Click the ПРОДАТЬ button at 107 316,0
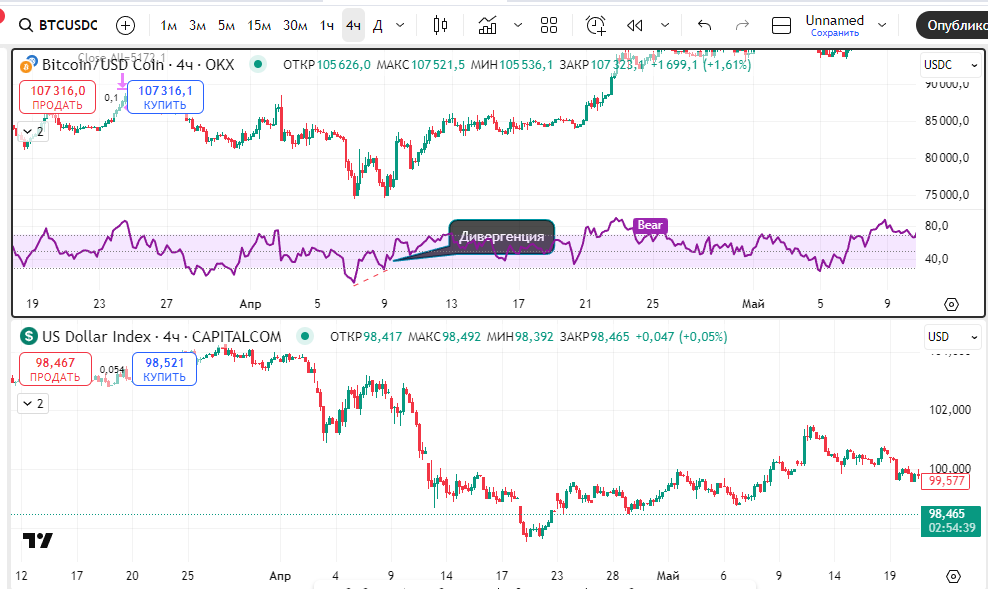Viewport: 988px width, 589px height. pos(57,97)
